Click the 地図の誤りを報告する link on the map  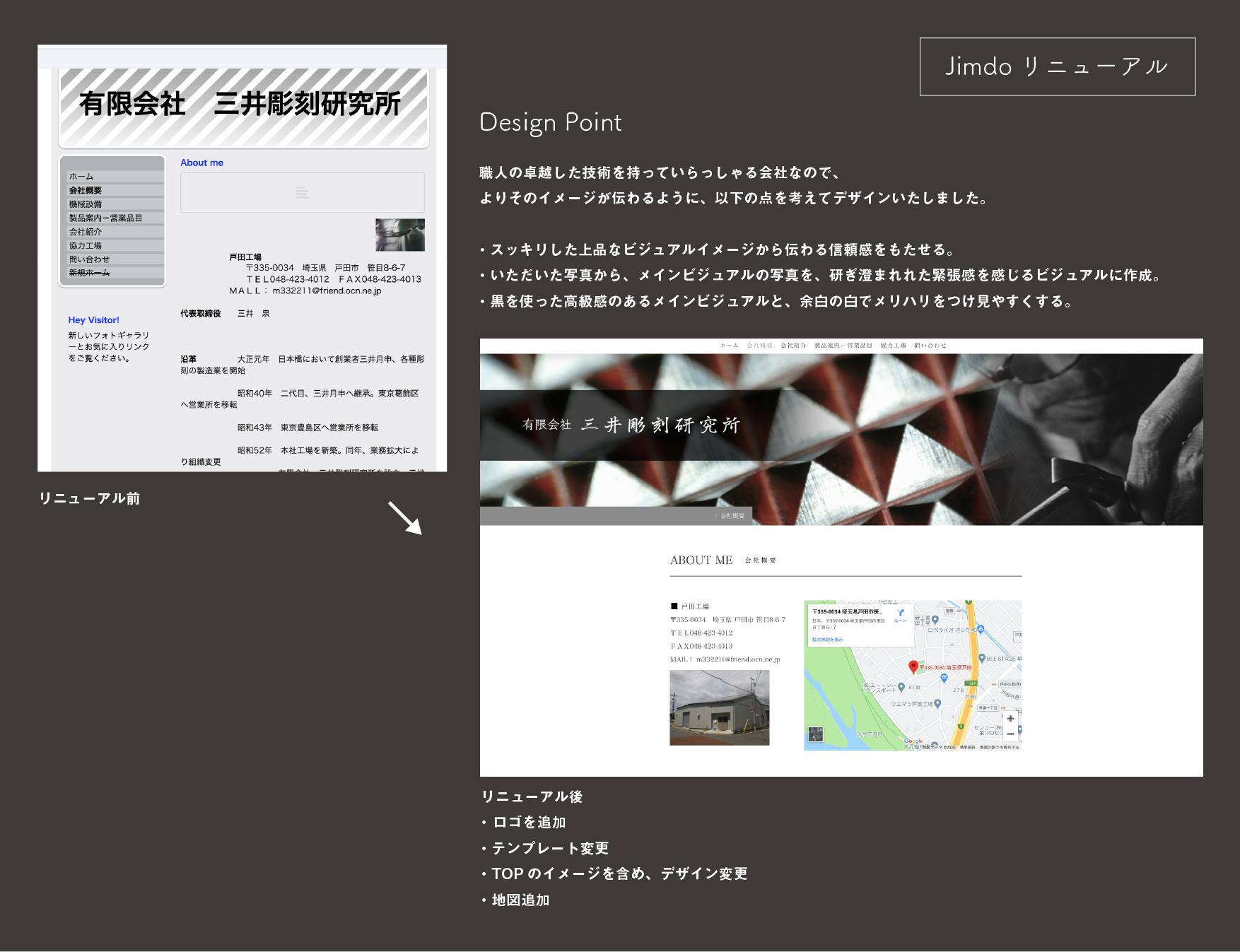tap(999, 747)
